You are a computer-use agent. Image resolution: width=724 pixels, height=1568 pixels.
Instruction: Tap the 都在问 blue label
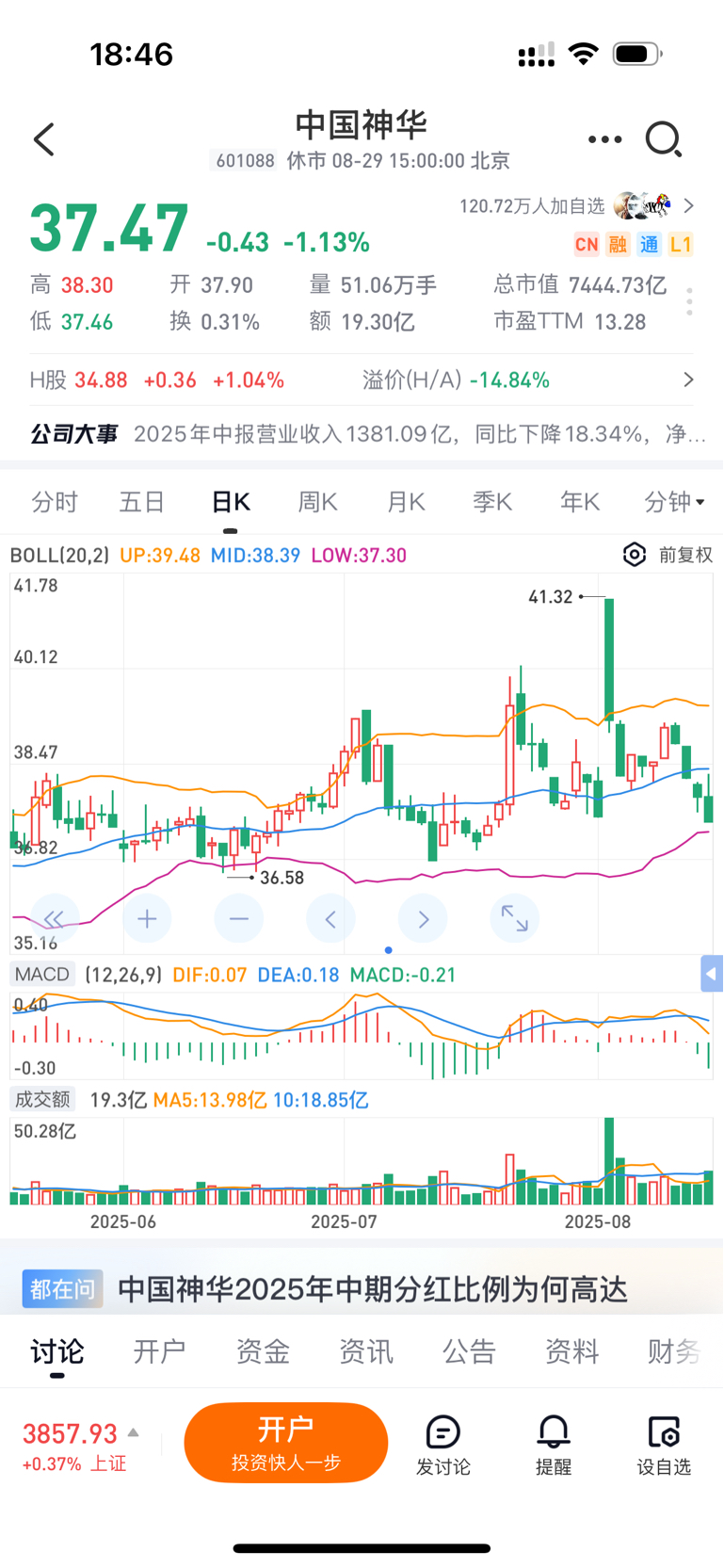(62, 1288)
